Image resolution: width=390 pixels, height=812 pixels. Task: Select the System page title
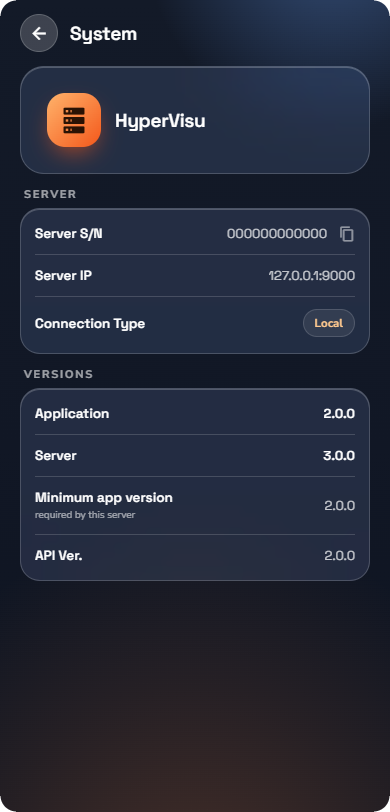104,34
